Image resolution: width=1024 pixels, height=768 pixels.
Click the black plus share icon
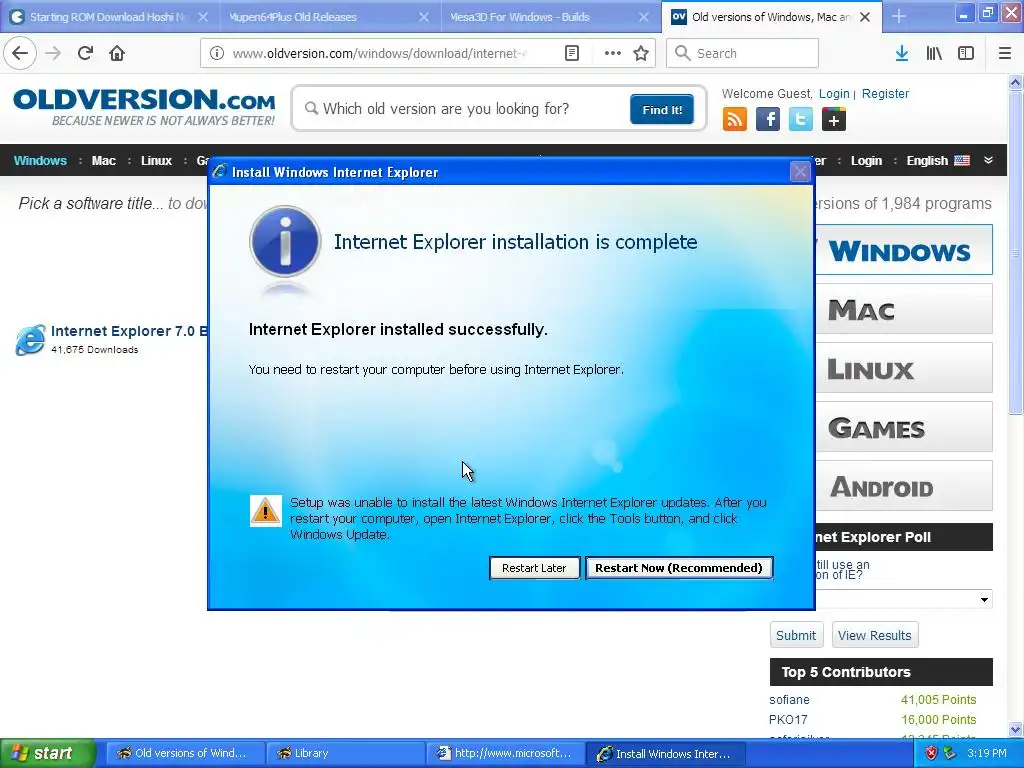834,120
